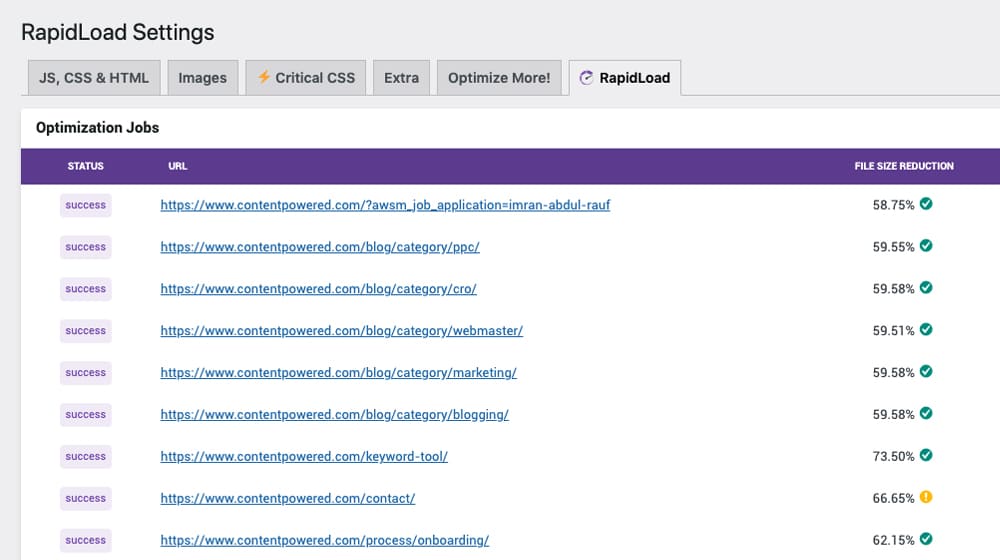This screenshot has width=1000, height=560.
Task: Click the success badge in the keyword-tool row
Action: coord(85,457)
